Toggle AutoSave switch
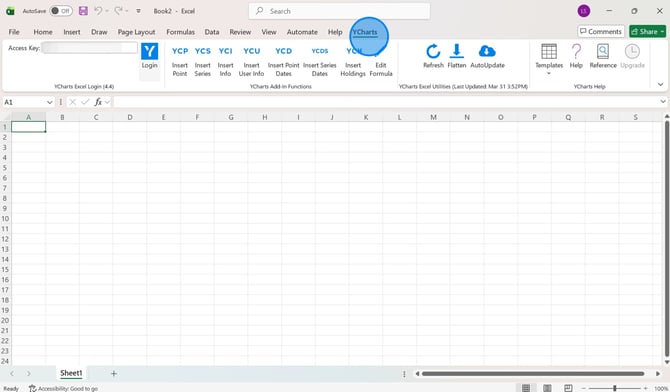Viewport: 670px width, 392px height. click(61, 11)
